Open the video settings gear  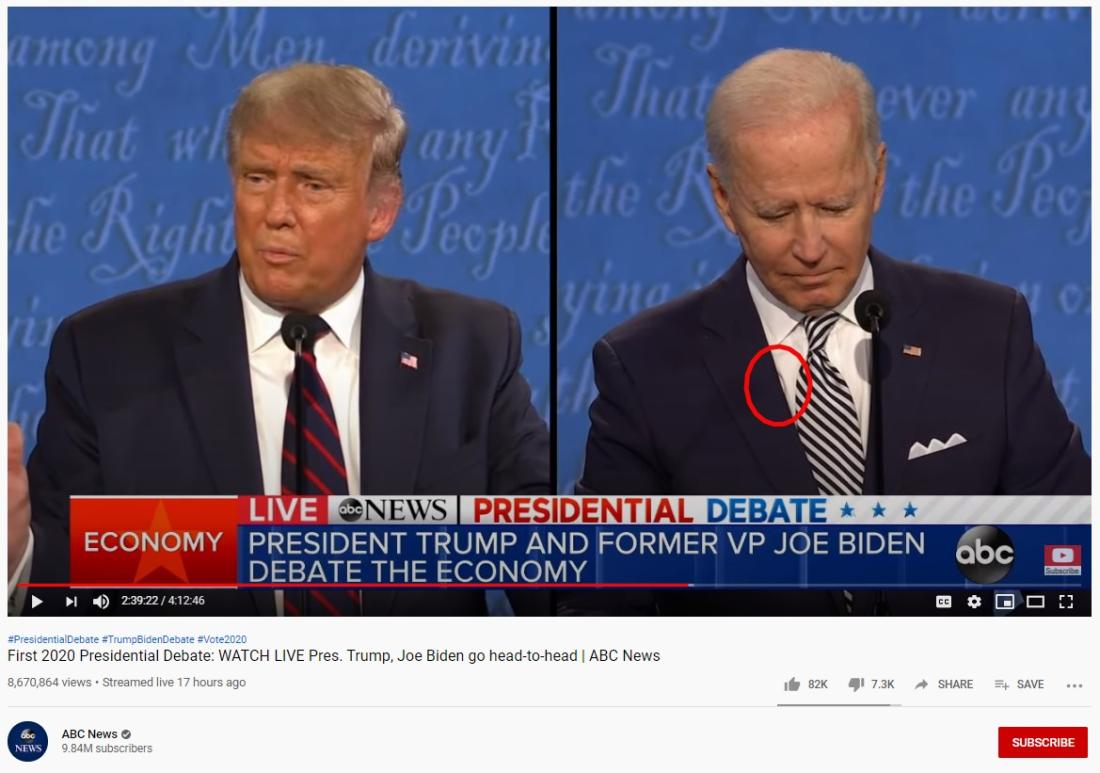click(x=974, y=602)
